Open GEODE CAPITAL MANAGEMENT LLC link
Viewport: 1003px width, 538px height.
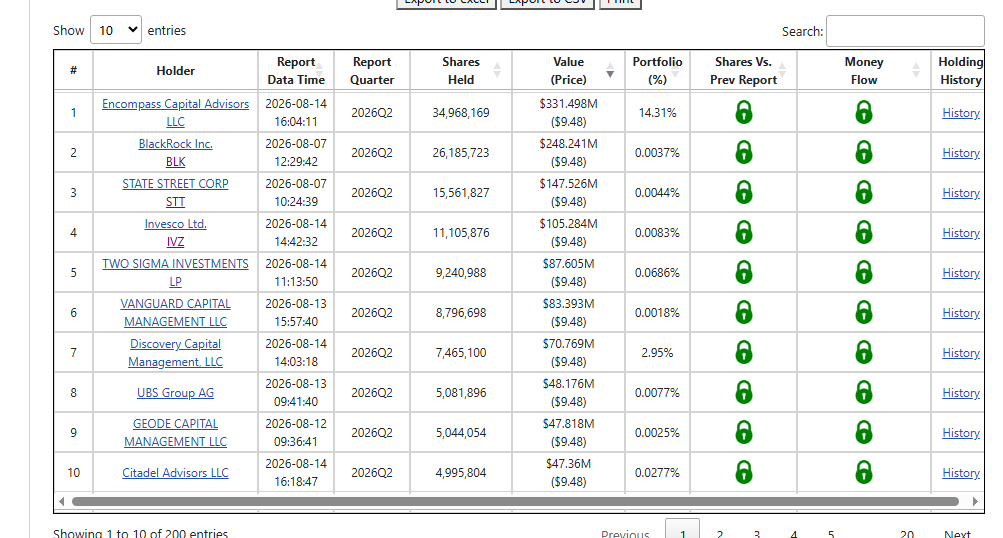pos(175,432)
